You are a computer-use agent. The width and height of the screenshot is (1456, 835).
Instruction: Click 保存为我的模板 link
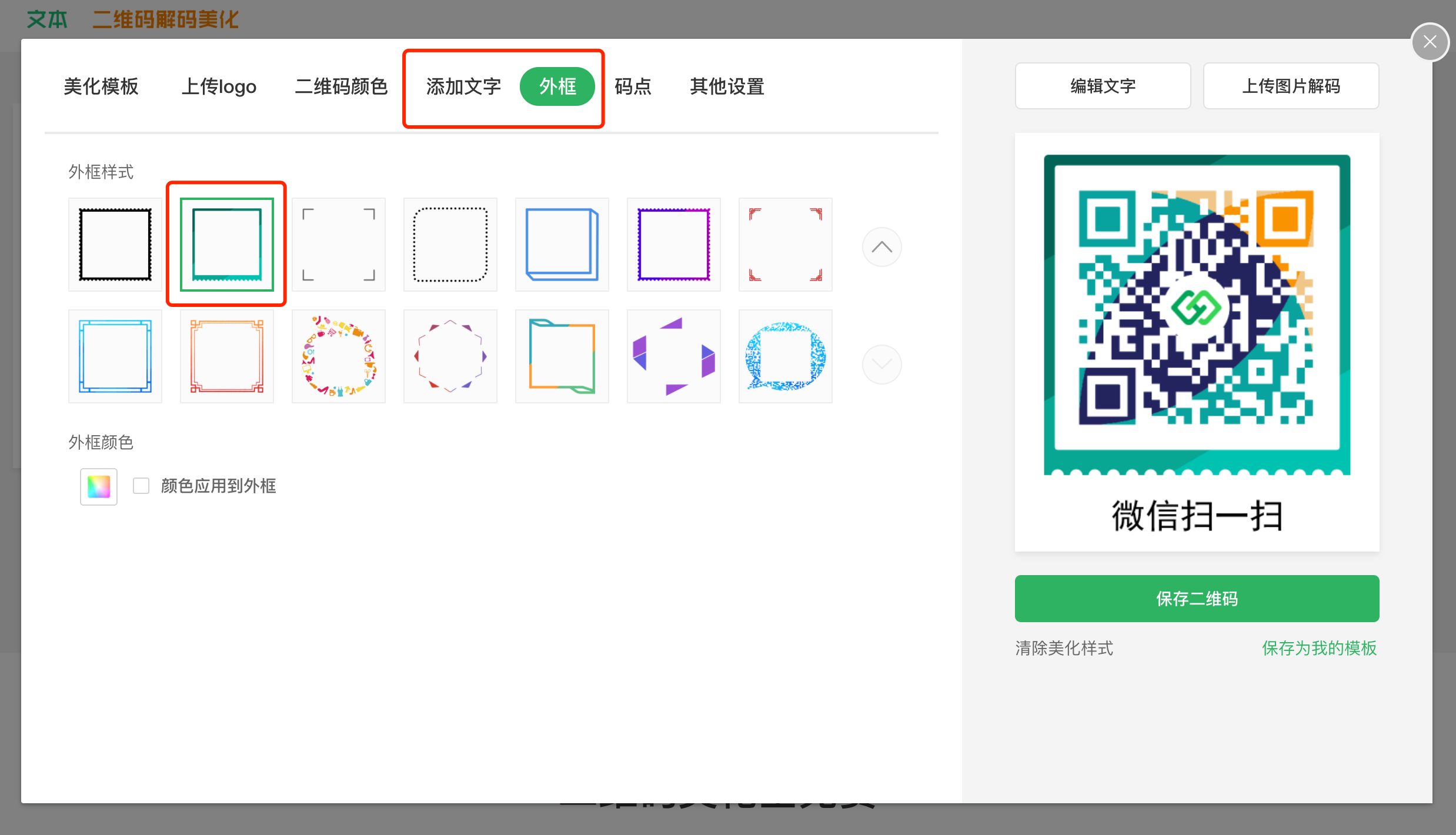pyautogui.click(x=1320, y=648)
